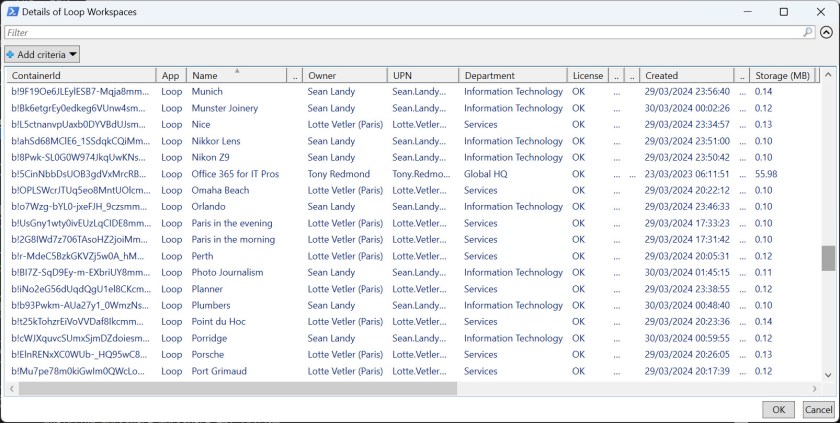
Task: Select the Nikkor Lens row
Action: [413, 141]
